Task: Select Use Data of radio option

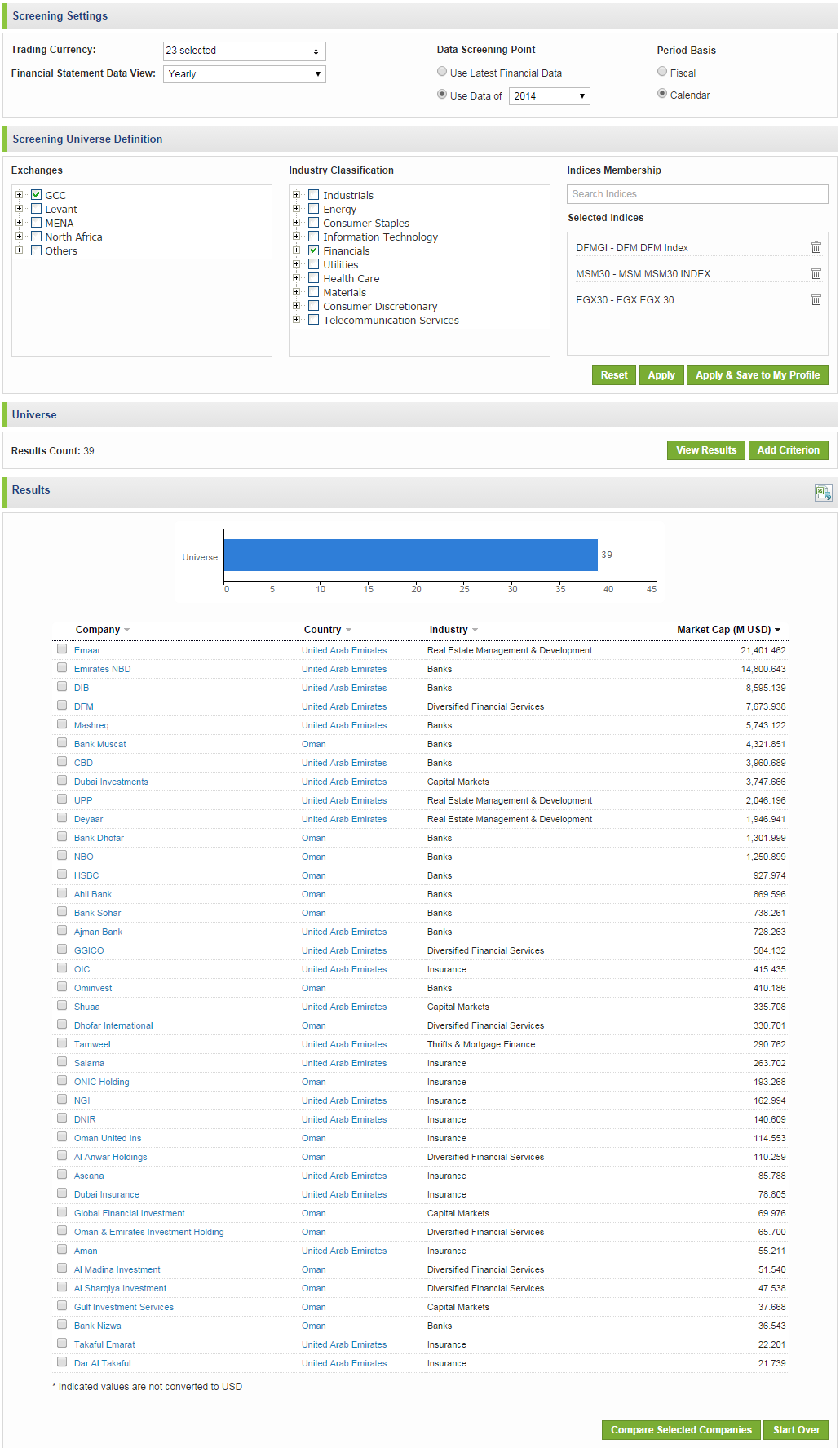Action: 442,95
